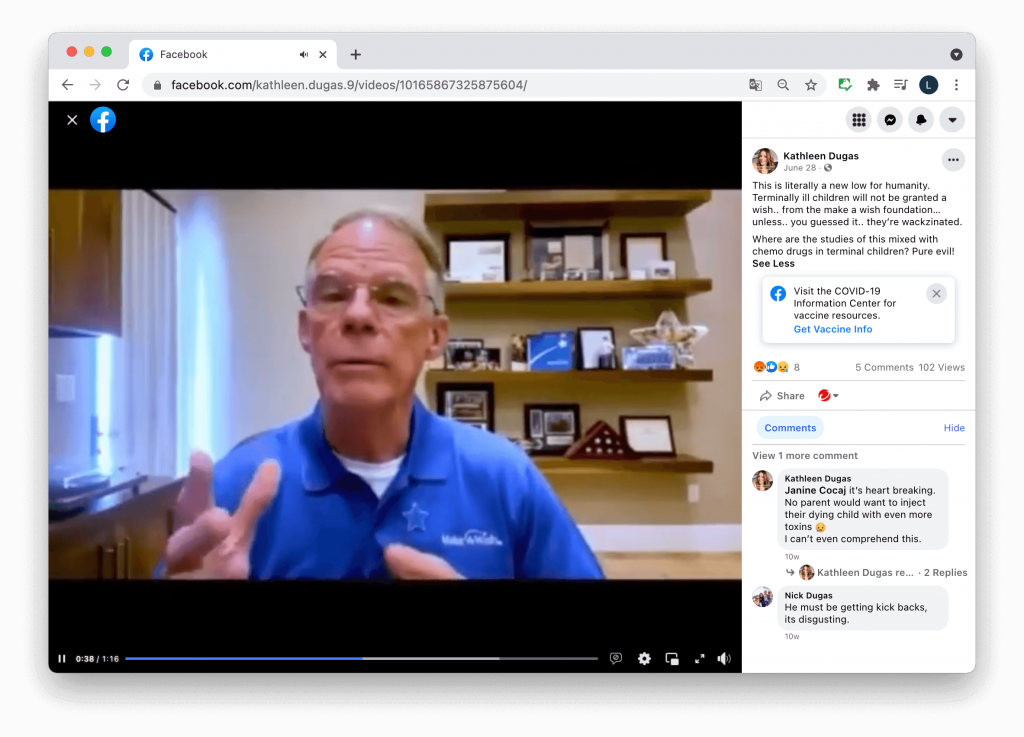Viewport: 1024px width, 737px height.
Task: Open the Facebook apps grid menu
Action: (x=858, y=120)
